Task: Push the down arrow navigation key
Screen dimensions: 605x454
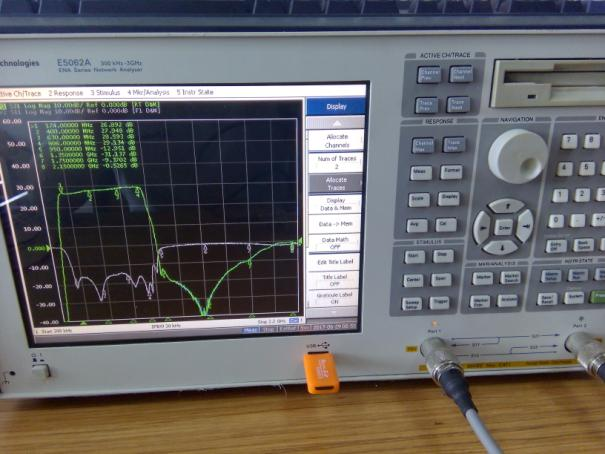Action: tap(502, 248)
